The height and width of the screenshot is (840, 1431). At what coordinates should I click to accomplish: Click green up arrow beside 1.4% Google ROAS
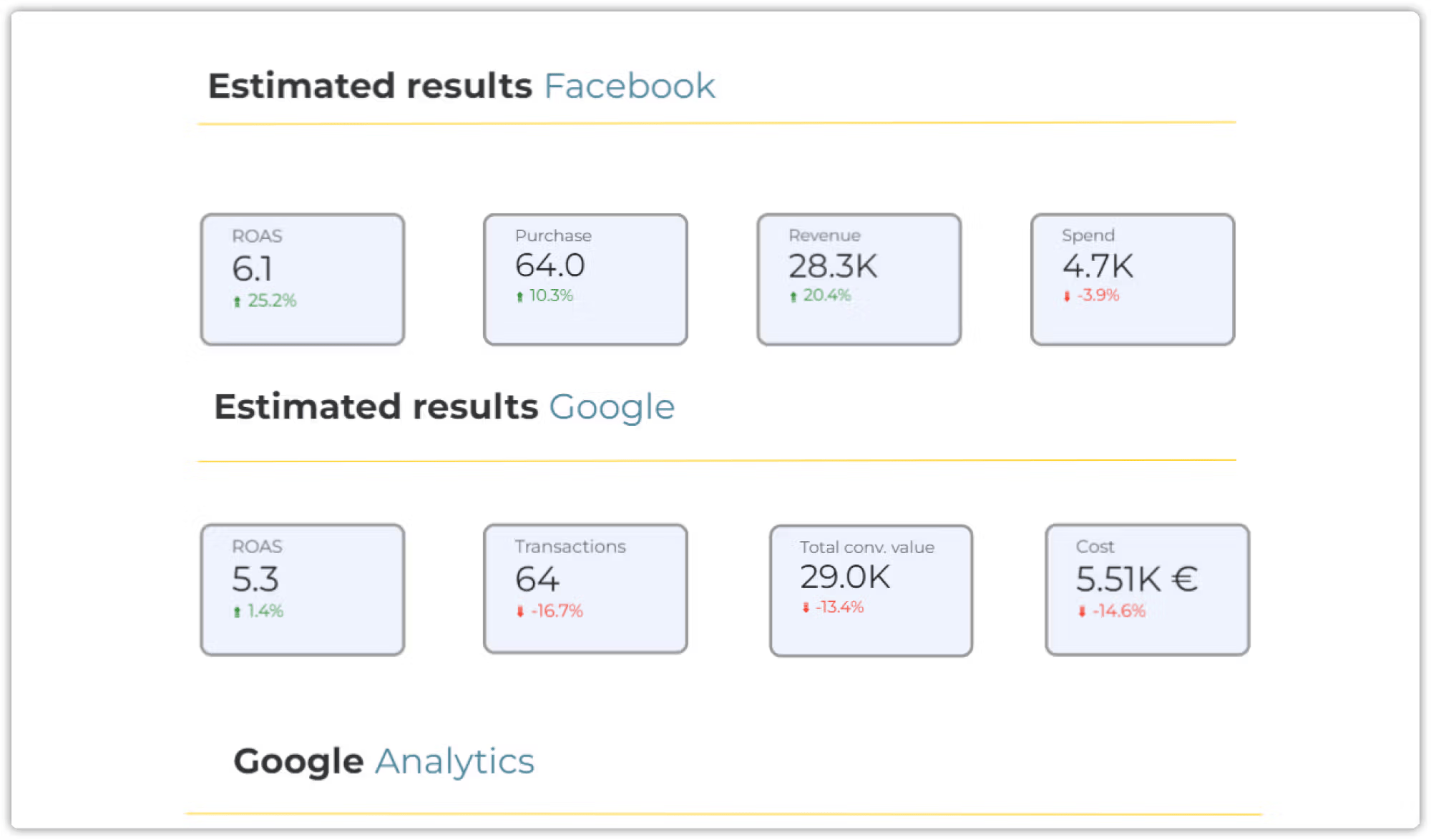point(237,612)
